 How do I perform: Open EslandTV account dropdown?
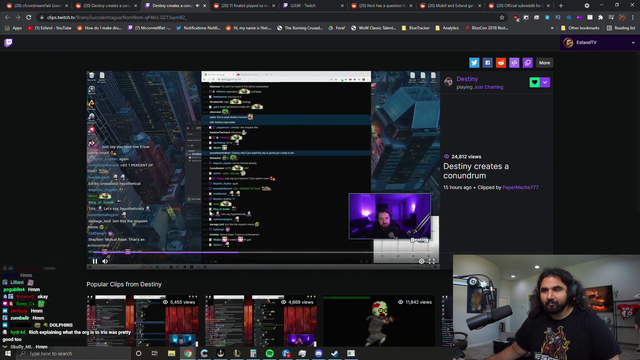(599, 42)
